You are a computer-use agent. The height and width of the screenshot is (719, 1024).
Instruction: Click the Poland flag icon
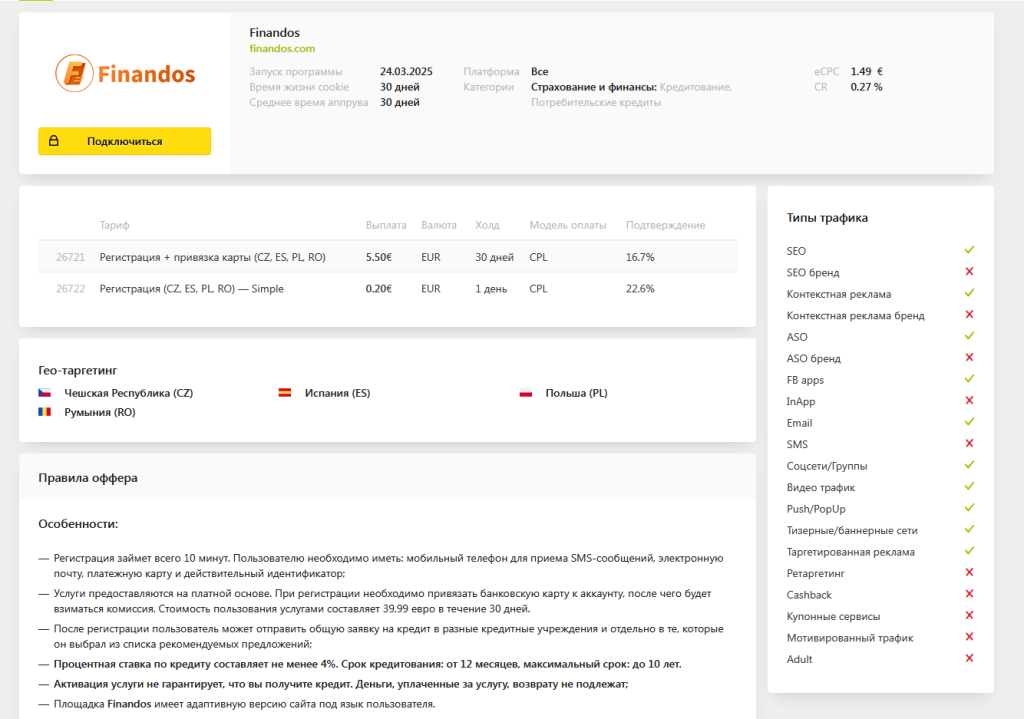tap(525, 393)
